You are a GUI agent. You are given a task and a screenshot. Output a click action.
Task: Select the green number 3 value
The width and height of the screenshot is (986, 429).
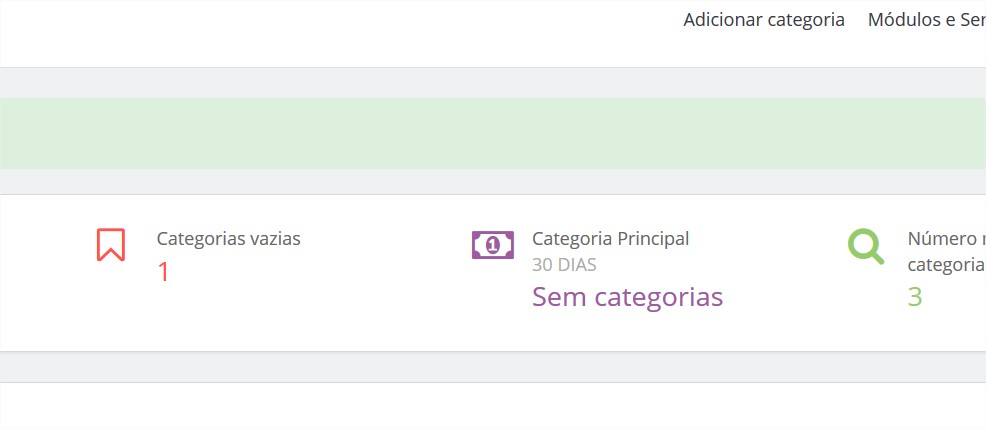point(915,297)
